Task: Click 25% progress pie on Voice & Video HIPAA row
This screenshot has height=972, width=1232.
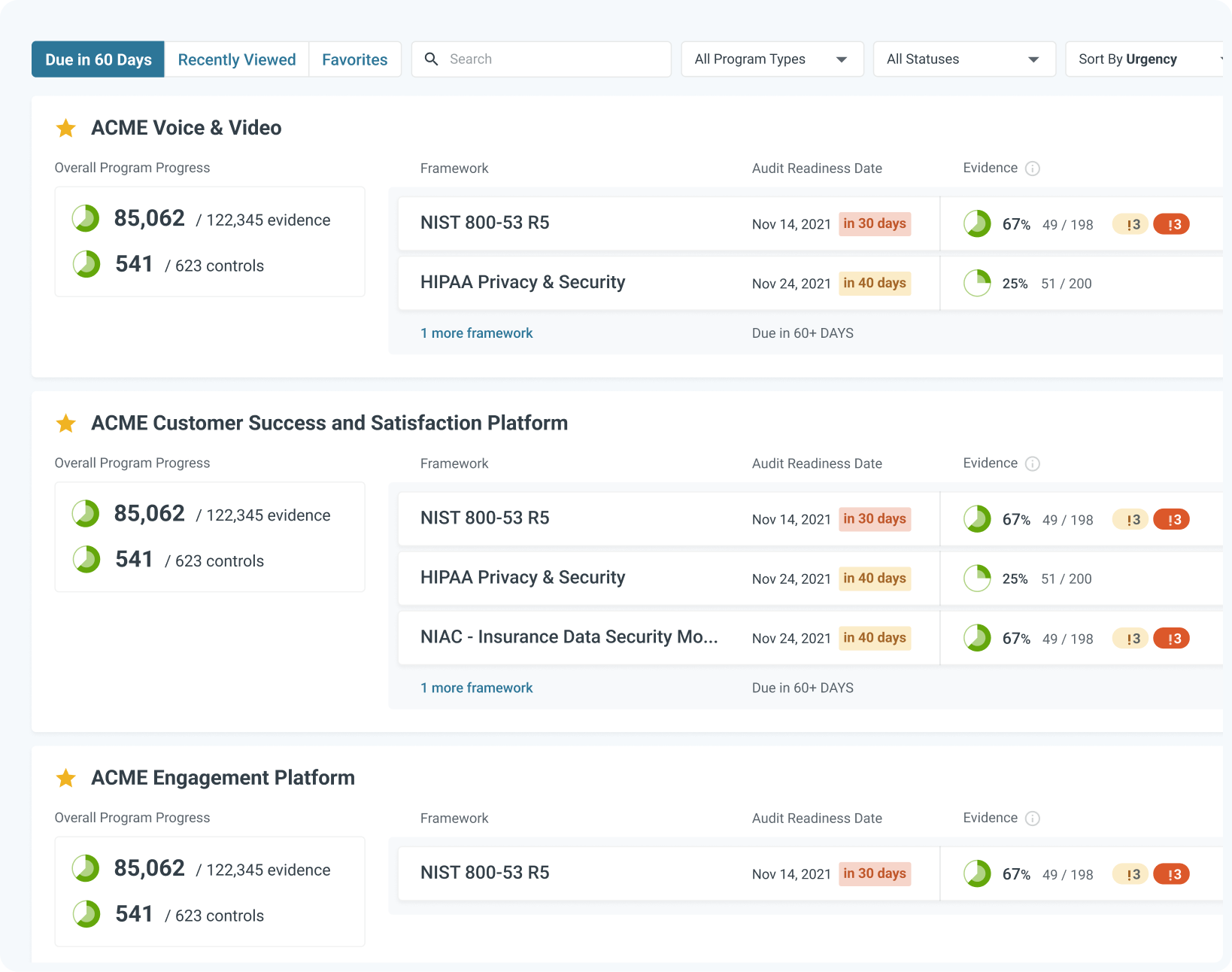Action: pyautogui.click(x=977, y=283)
